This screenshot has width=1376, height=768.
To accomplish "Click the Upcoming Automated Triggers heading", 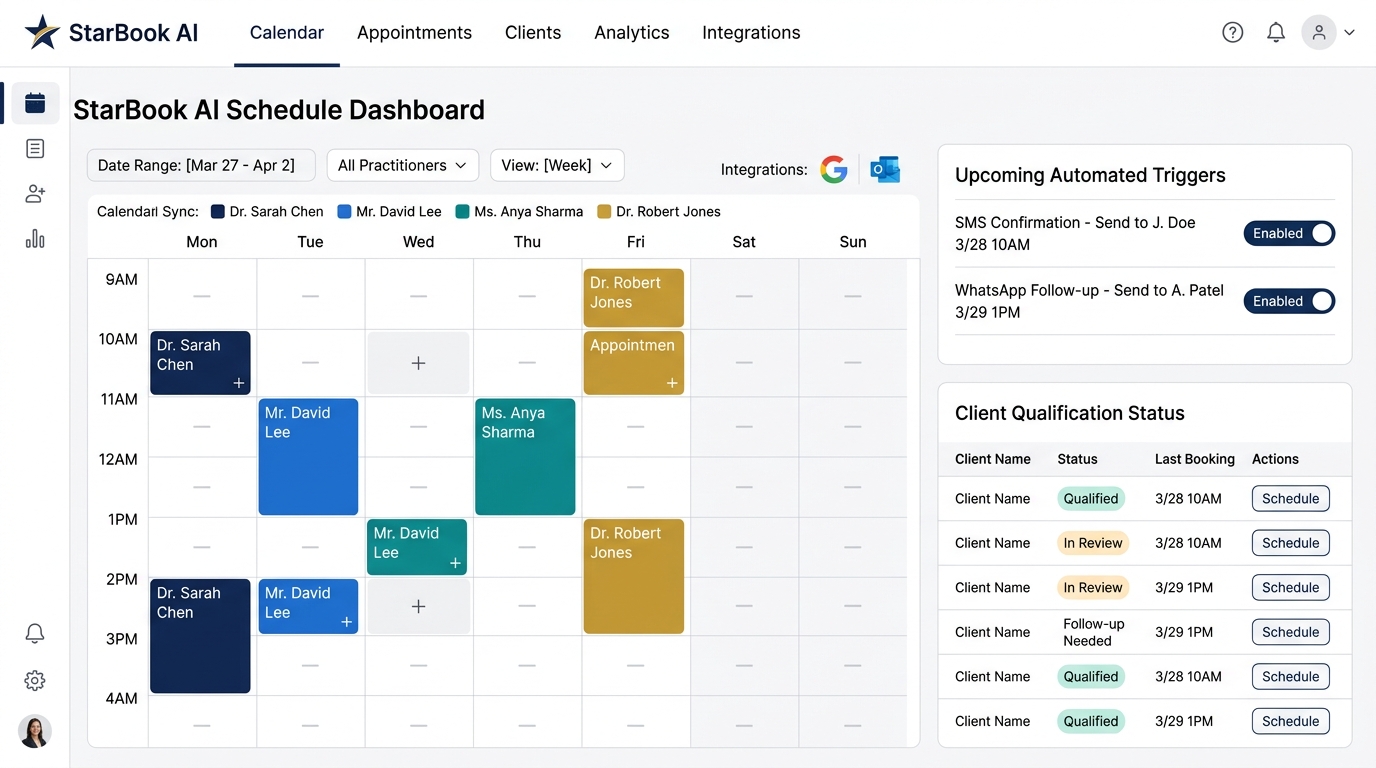I will (1090, 175).
